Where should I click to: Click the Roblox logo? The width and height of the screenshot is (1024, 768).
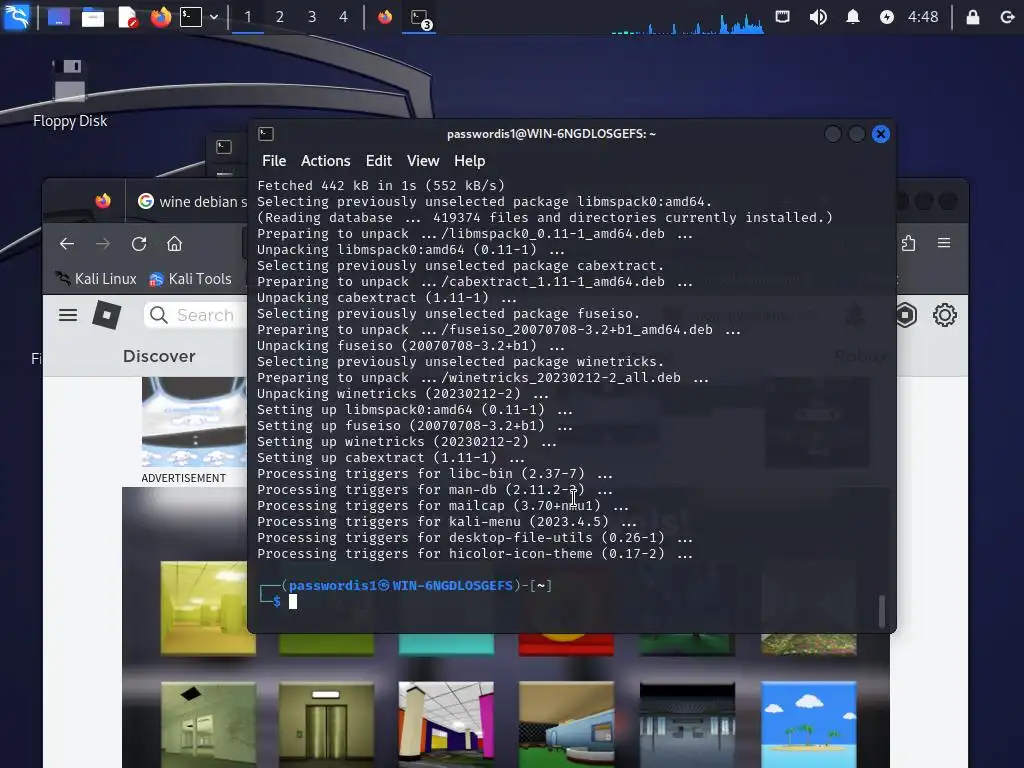click(106, 315)
